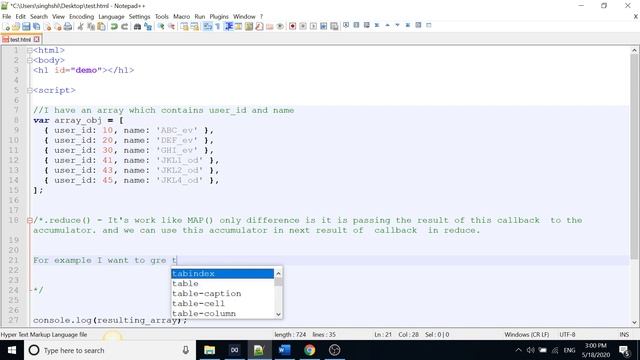Screen dimensions: 640x360
Task: Zoom in using the toolbar magnifier
Action: (161, 27)
